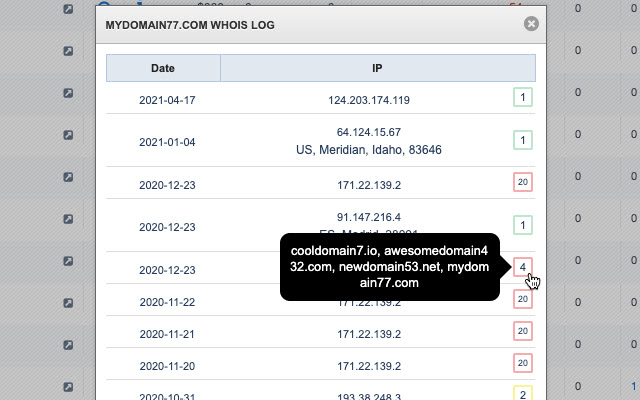640x400 pixels.
Task: Open the green 1 badge for 91.147.216.4
Action: point(523,225)
